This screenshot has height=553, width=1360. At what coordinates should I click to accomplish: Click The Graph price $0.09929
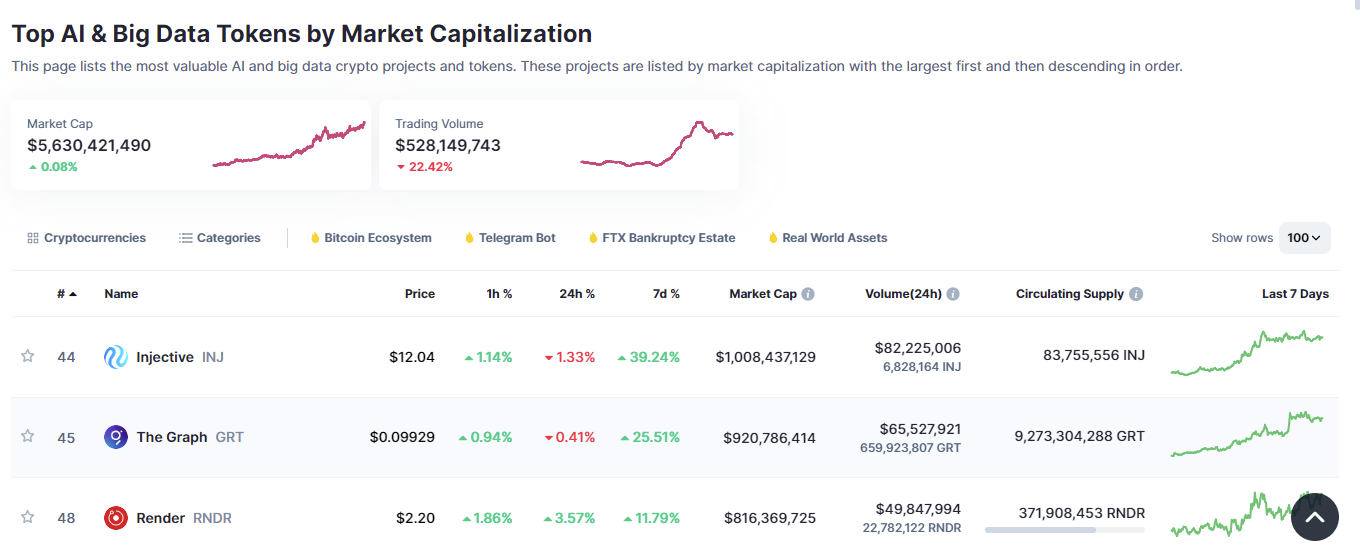(402, 437)
